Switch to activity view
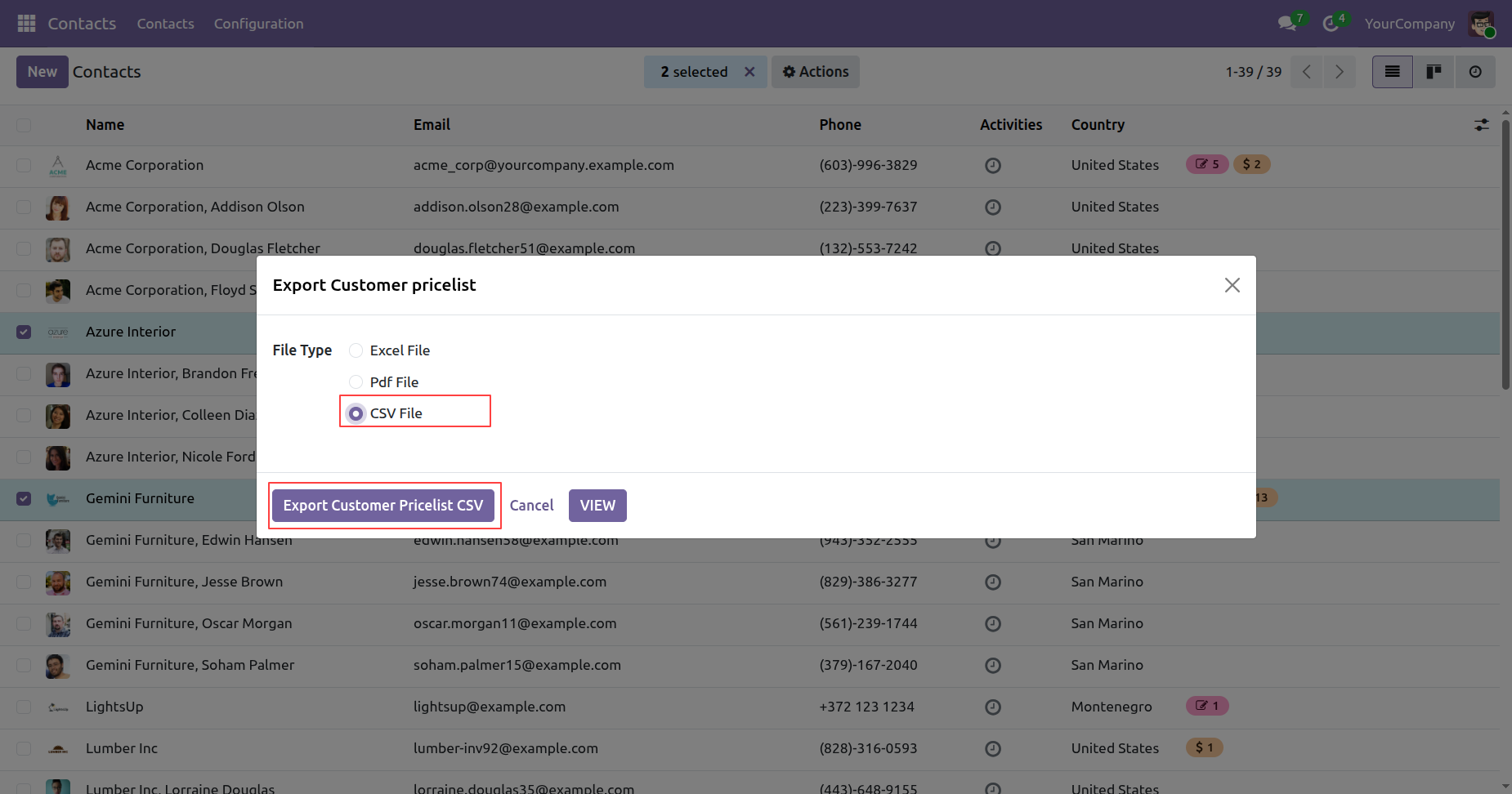Image resolution: width=1512 pixels, height=794 pixels. pyautogui.click(x=1475, y=72)
